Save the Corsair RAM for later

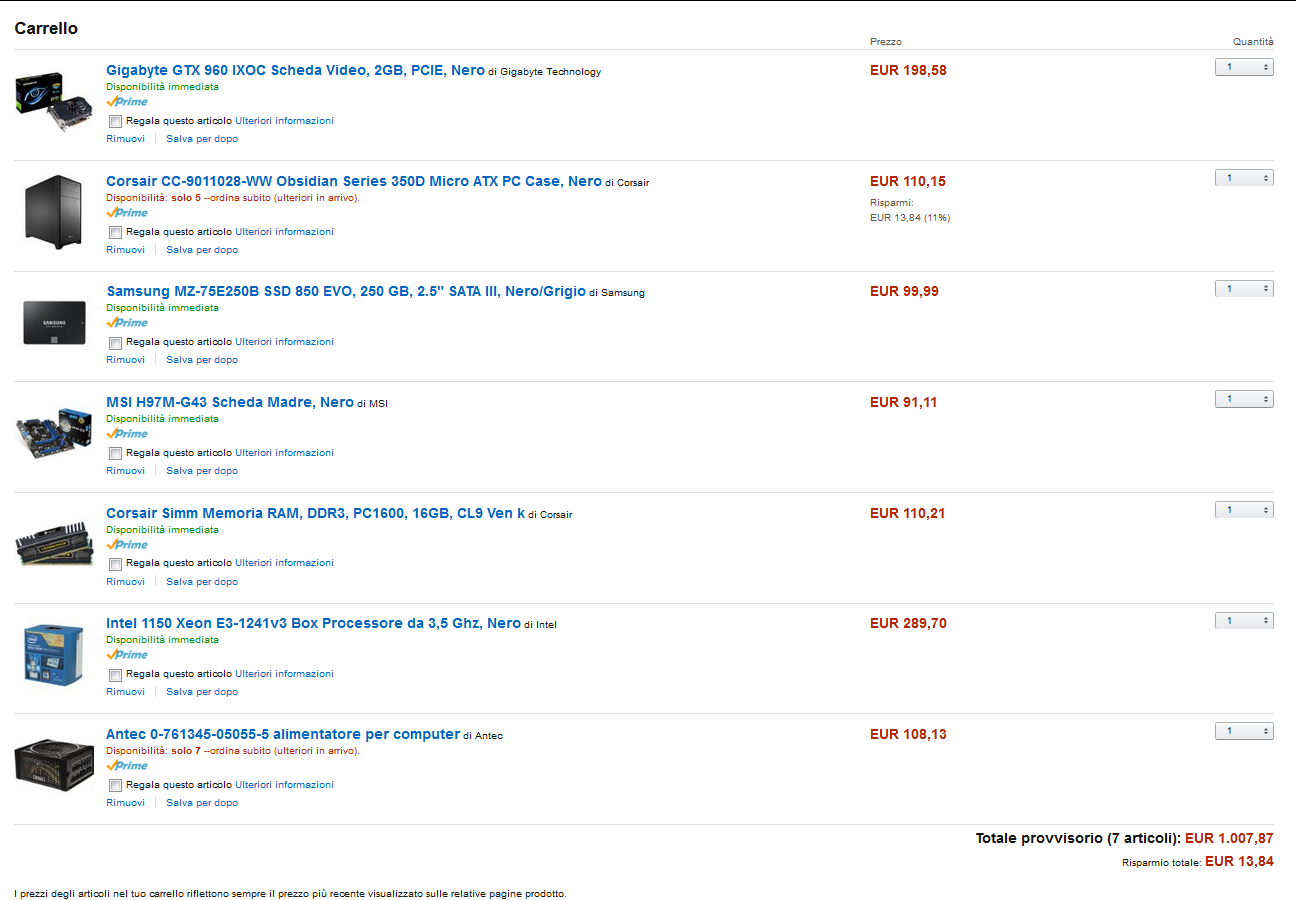(202, 582)
